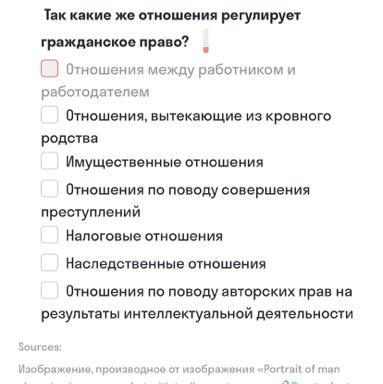Viewport: 383px width, 384px height.
Task: Check 'Отношения между работником и работодателем' checkbox
Action: click(x=49, y=69)
